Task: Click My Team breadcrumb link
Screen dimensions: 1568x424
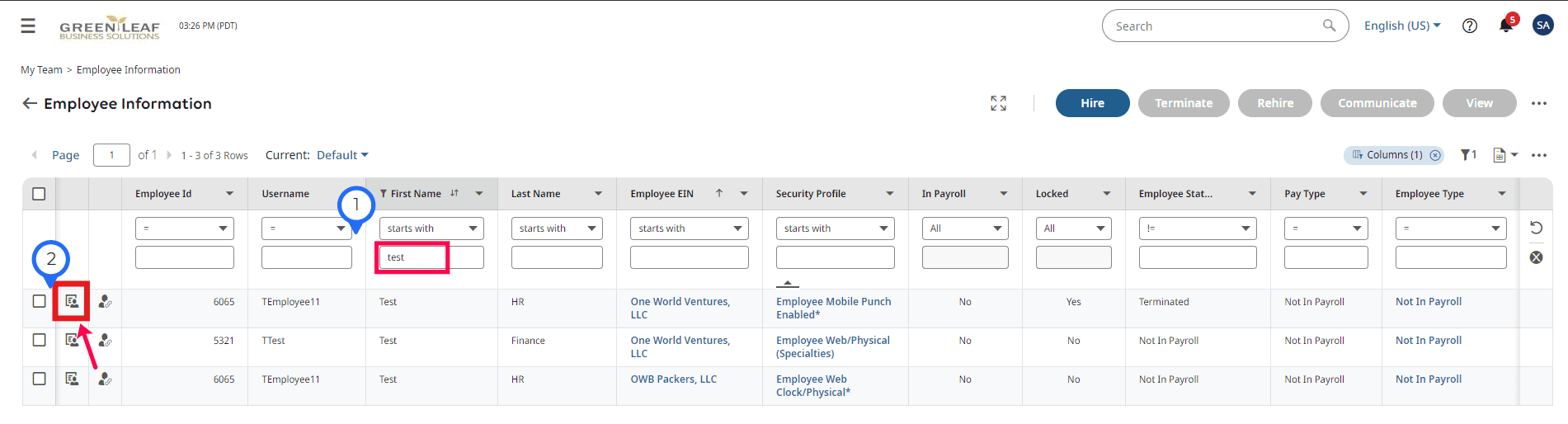Action: tap(41, 70)
